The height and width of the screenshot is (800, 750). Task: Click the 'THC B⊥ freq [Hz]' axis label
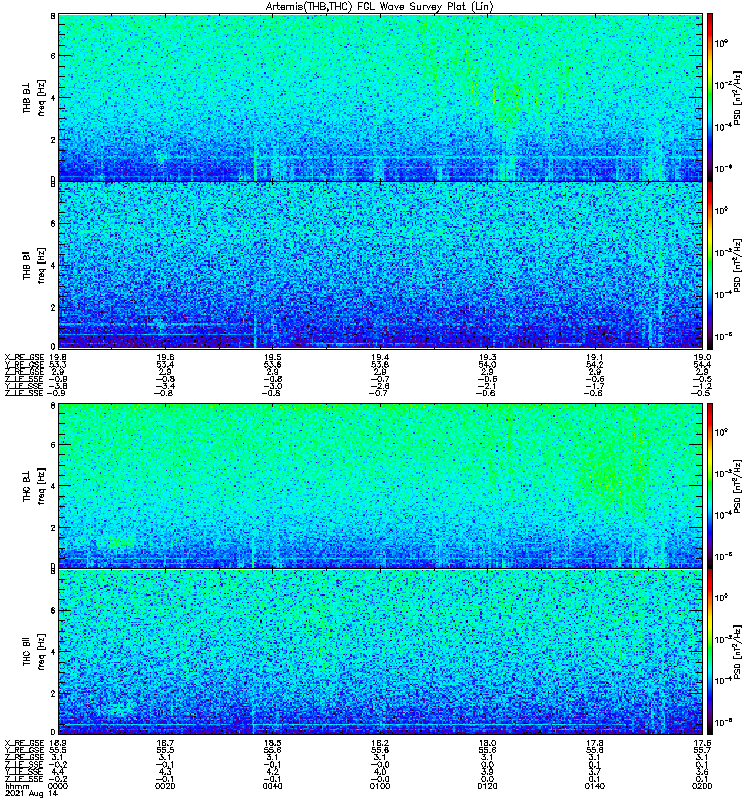(34, 486)
